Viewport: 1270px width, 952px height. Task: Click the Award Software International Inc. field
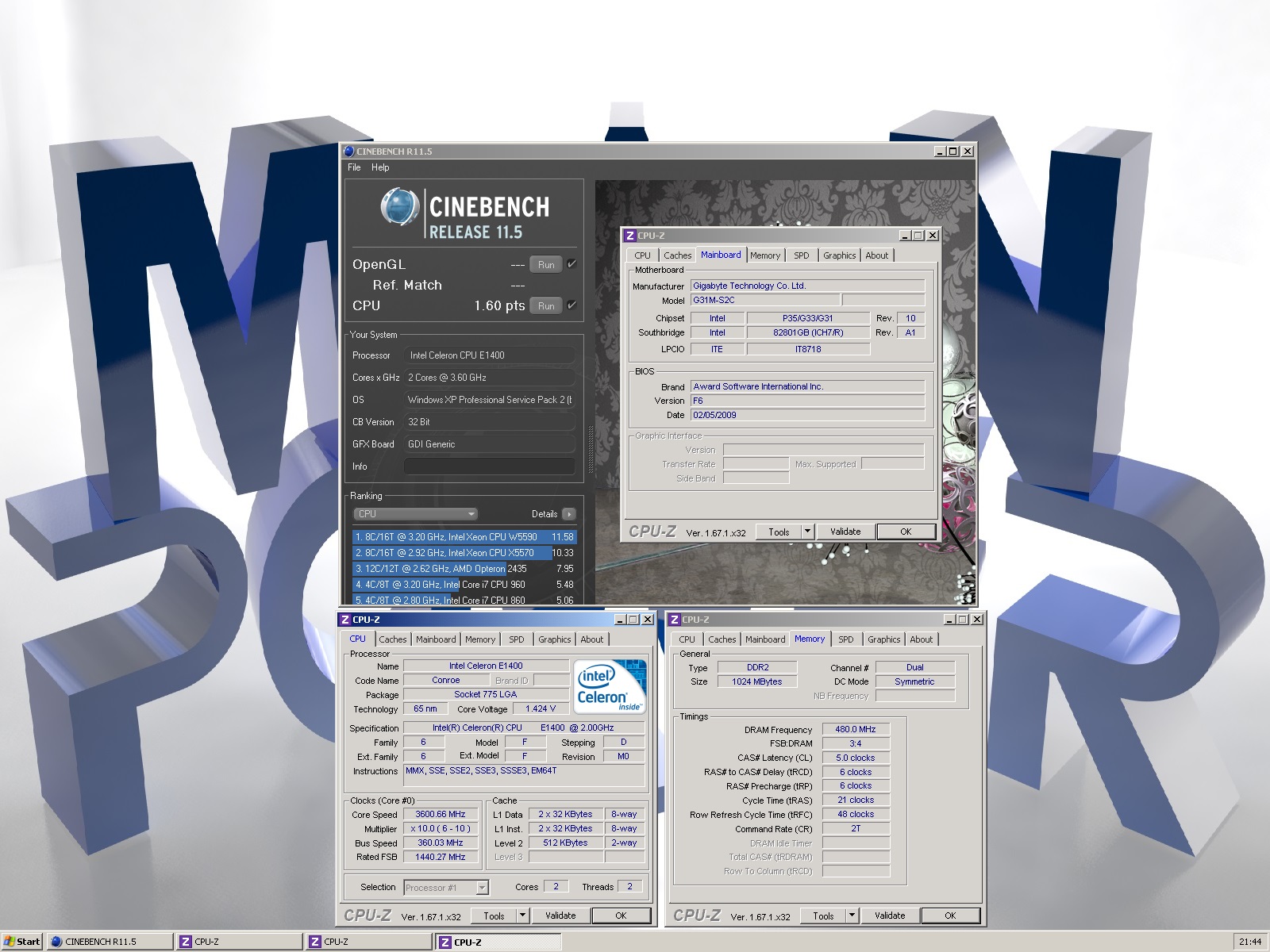807,386
